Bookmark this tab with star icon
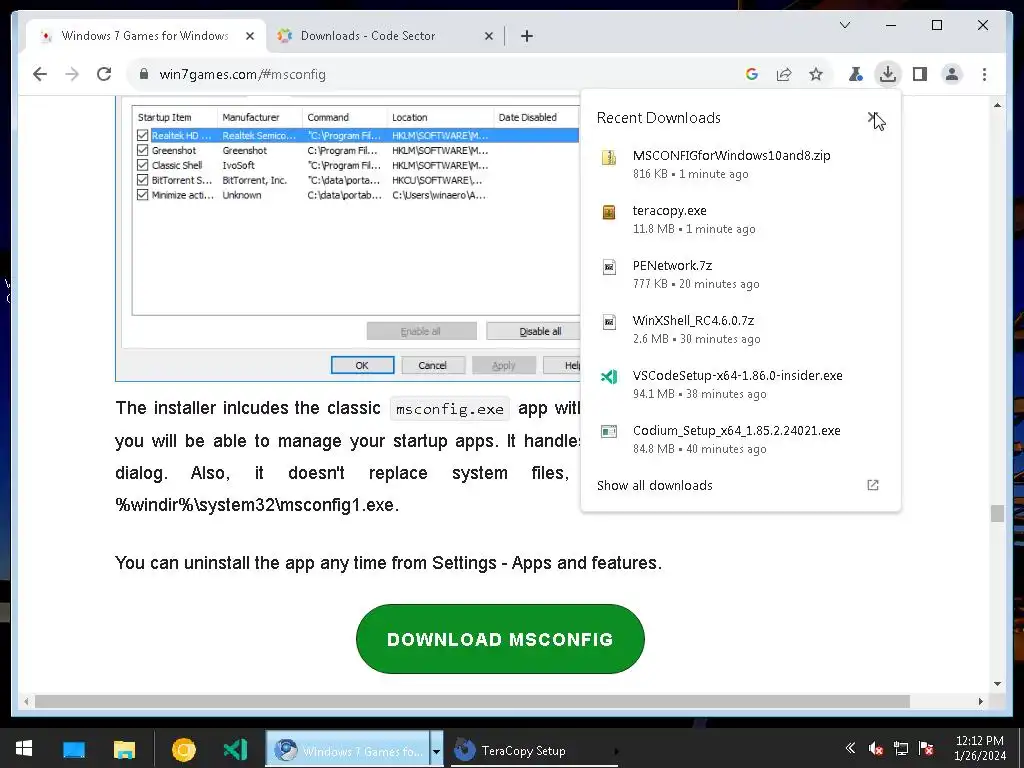Screen dimensions: 1024x768 click(816, 74)
